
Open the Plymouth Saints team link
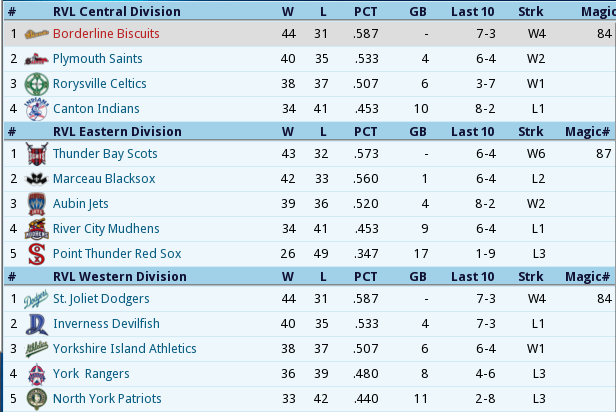97,59
